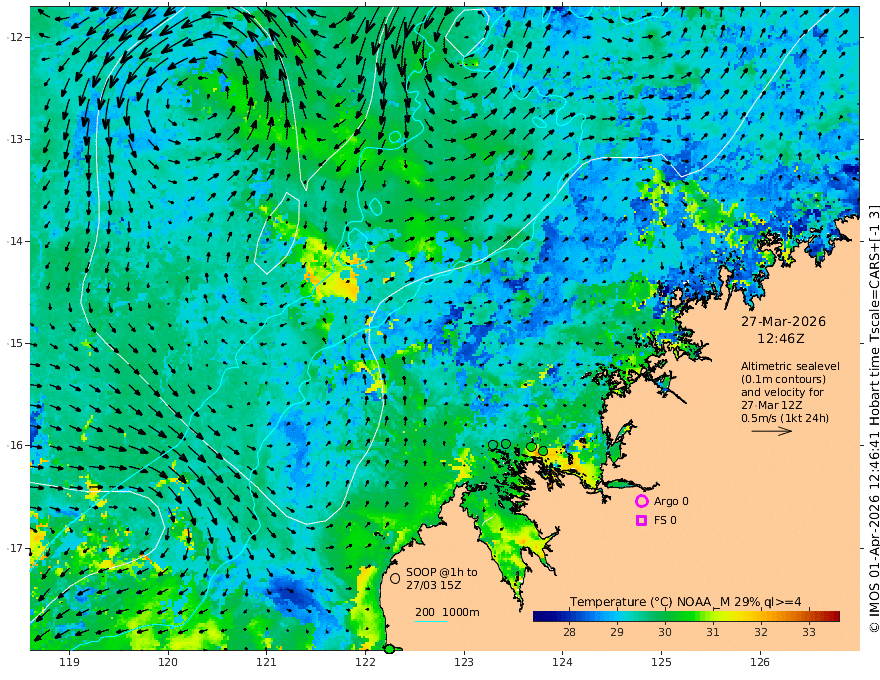Click the SOOP open-circle legend symbol
Image resolution: width=880 pixels, height=680 pixels.
pyautogui.click(x=395, y=578)
